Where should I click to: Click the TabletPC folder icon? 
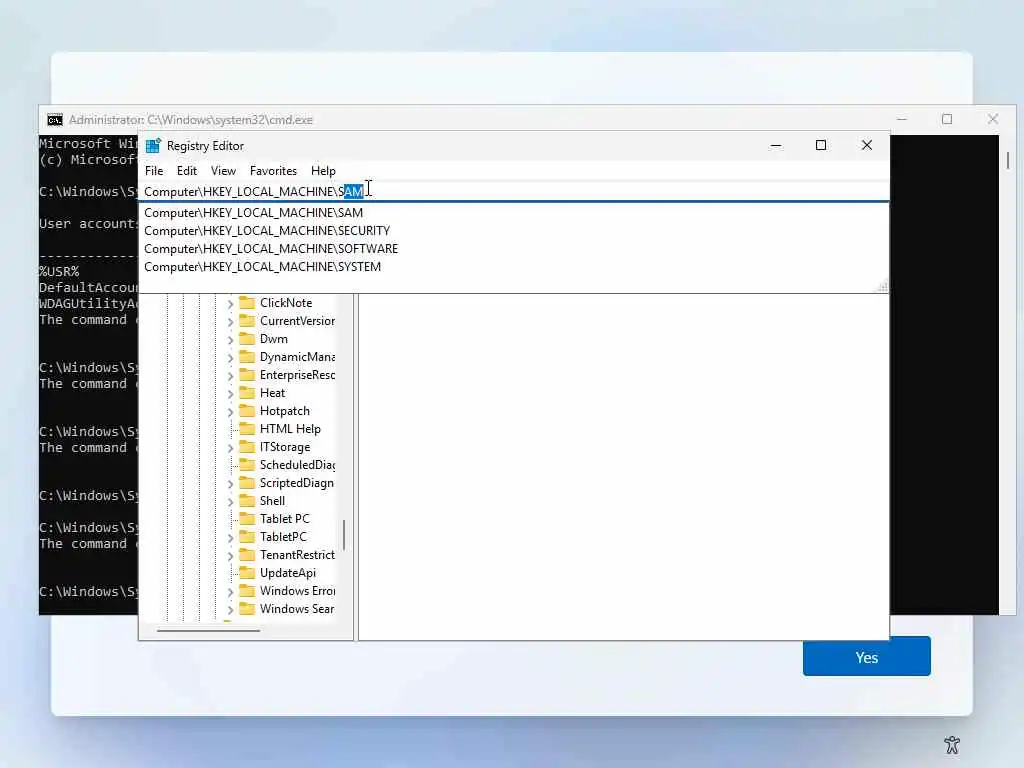click(247, 536)
